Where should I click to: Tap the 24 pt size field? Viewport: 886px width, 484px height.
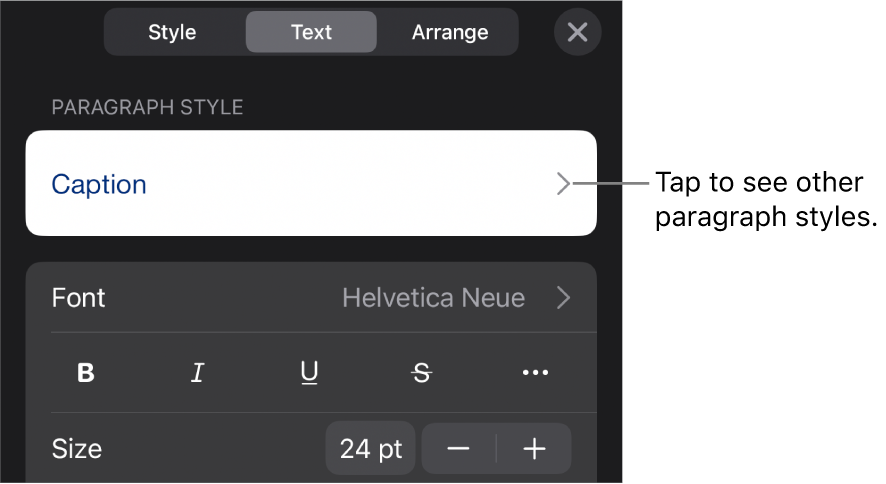(x=370, y=449)
